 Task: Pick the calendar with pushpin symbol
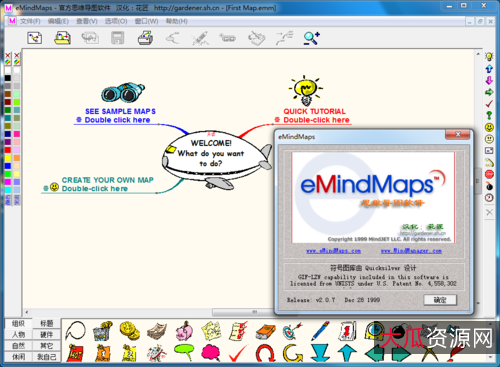click(x=347, y=331)
